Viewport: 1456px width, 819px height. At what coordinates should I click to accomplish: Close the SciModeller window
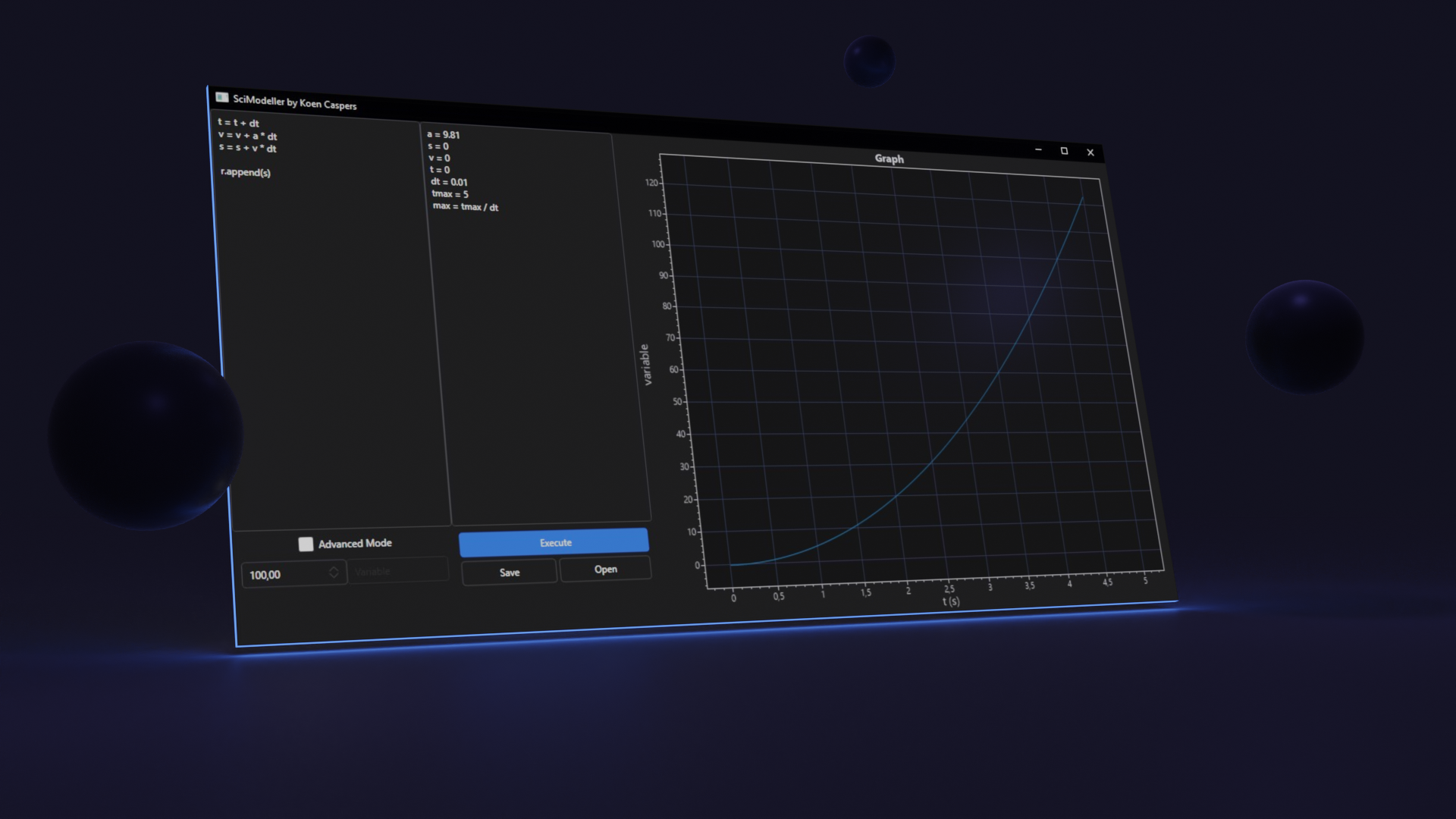pos(1090,152)
